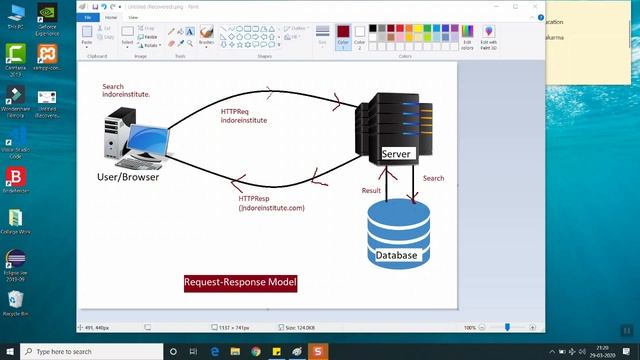
Task: Select the Pencil tool in Paint
Action: [171, 32]
